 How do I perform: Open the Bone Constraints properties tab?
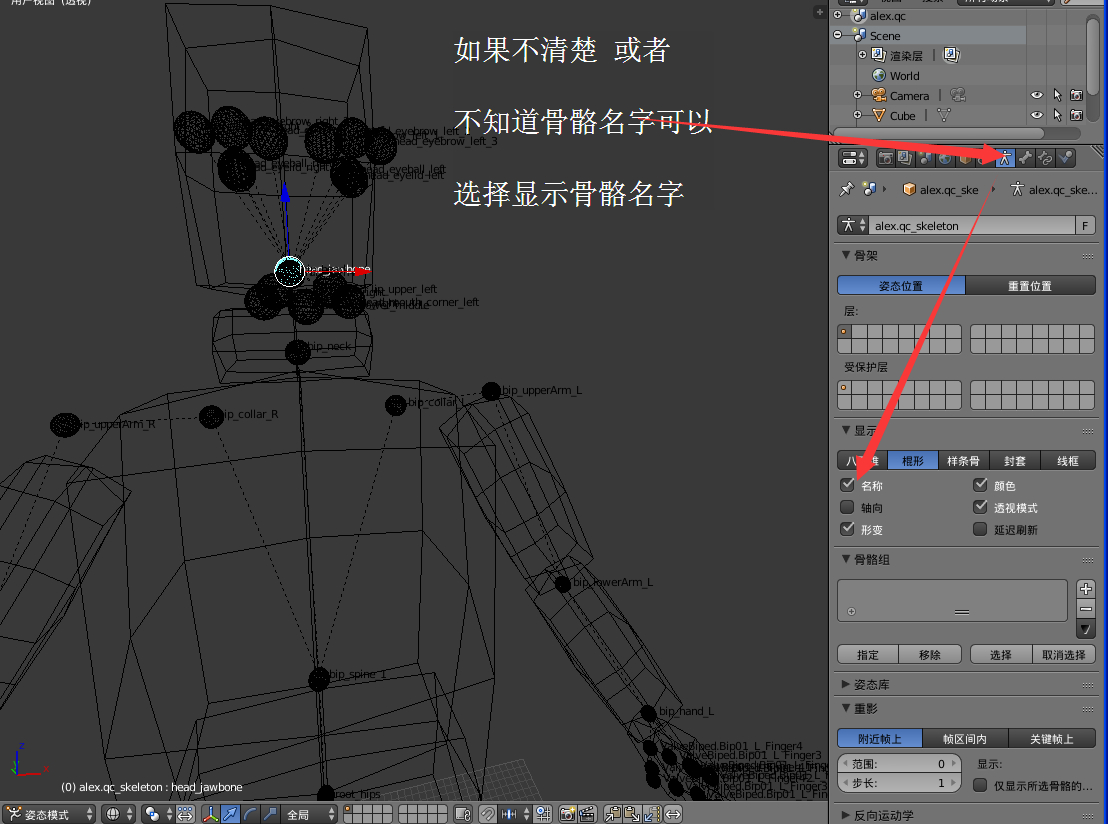pyautogui.click(x=1045, y=158)
